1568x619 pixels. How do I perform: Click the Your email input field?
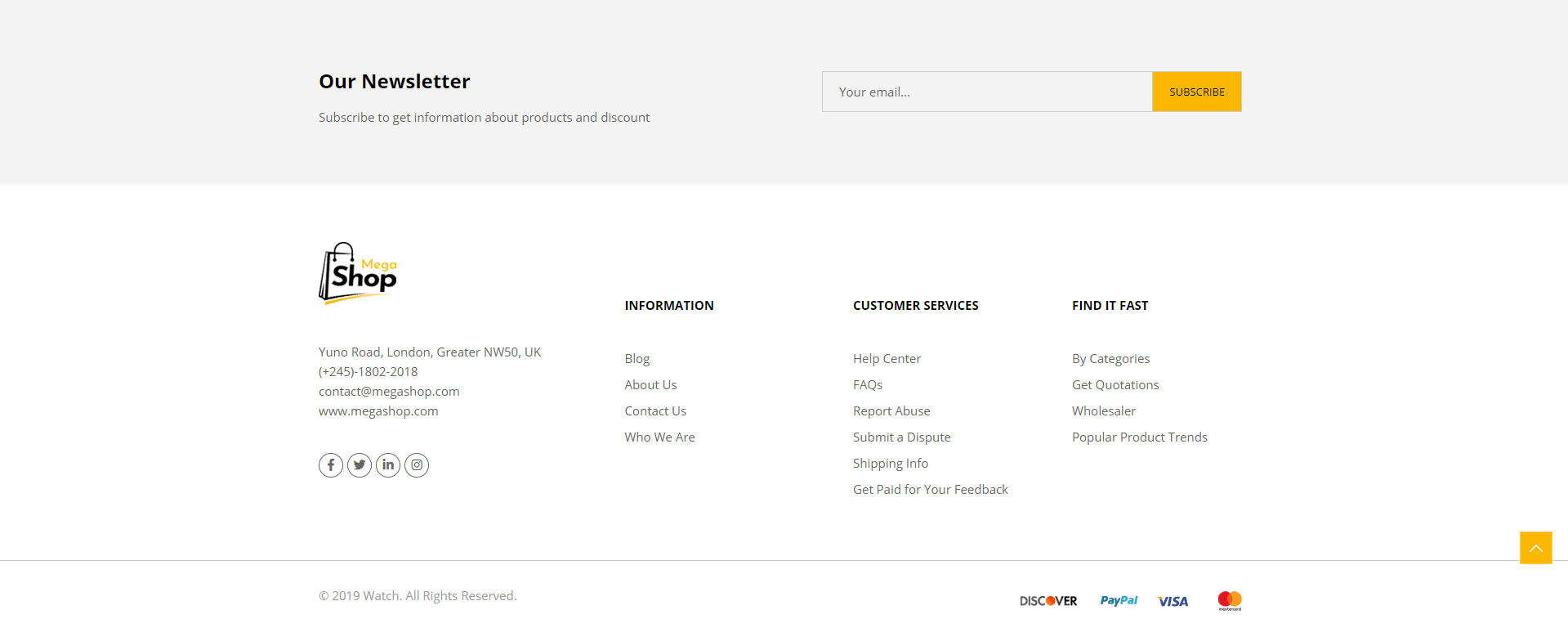coord(987,92)
